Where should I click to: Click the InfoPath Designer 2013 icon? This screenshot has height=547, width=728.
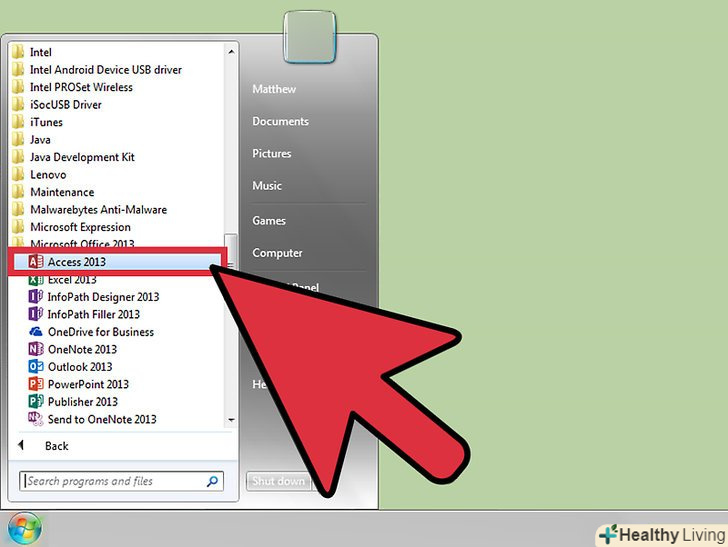[36, 297]
